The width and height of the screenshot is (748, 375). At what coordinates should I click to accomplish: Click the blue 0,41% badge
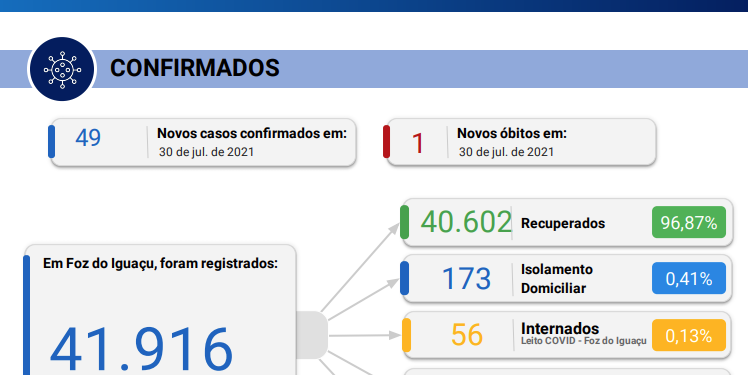[x=689, y=279]
